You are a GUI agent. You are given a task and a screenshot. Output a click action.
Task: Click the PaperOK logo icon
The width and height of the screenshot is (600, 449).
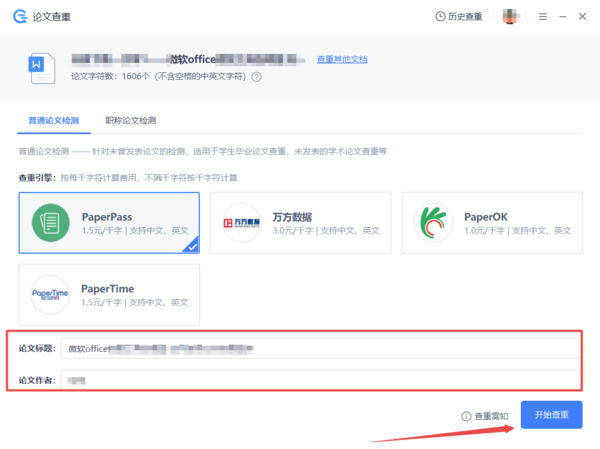(433, 223)
